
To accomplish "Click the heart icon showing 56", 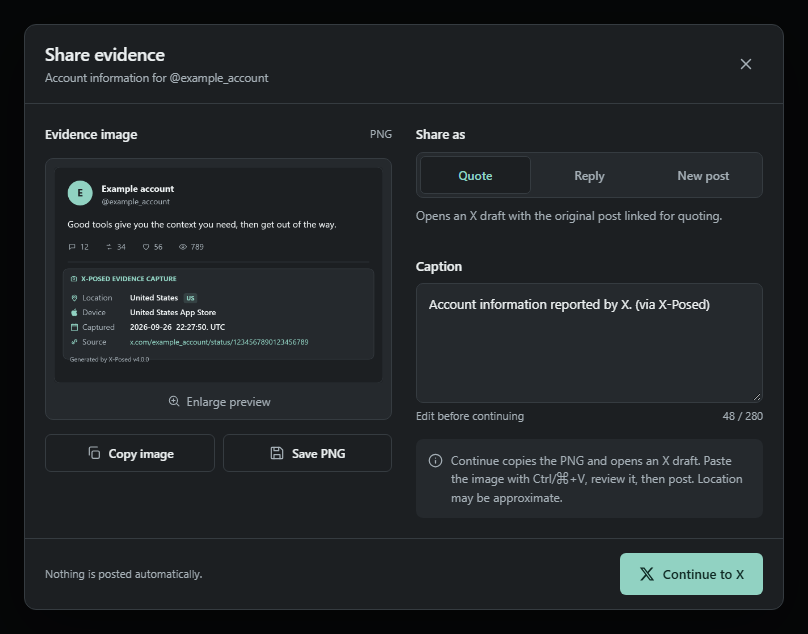I will point(146,247).
